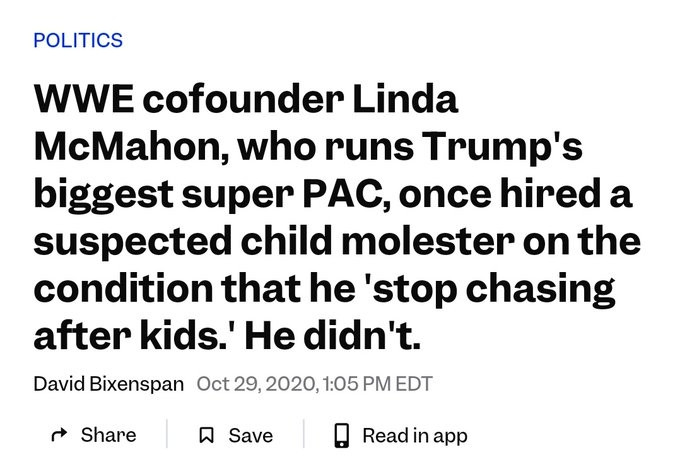Click McMahon in the headline
The width and height of the screenshot is (680, 469).
(x=131, y=146)
